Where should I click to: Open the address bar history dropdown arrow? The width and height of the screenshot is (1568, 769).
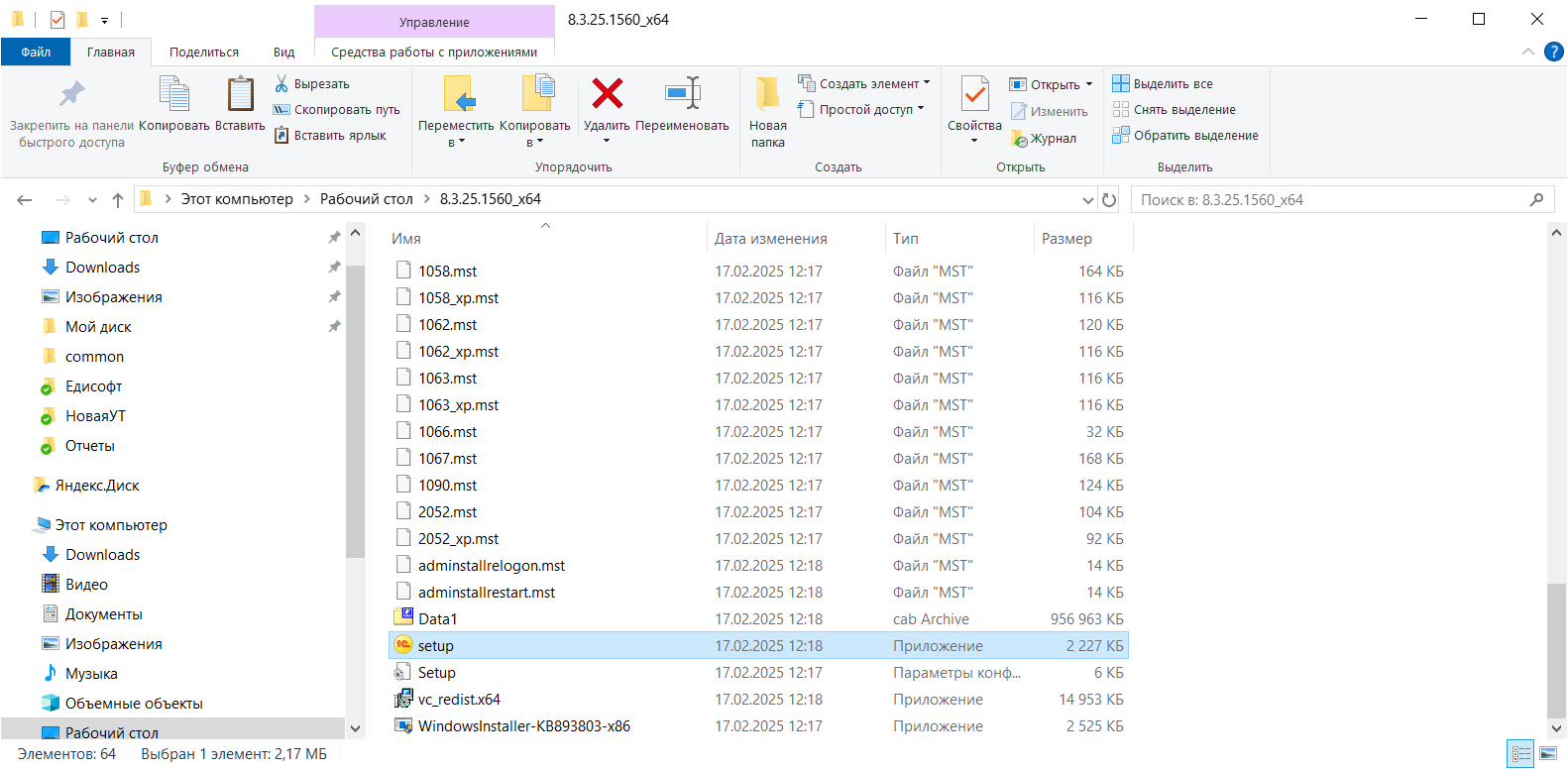tap(1087, 200)
